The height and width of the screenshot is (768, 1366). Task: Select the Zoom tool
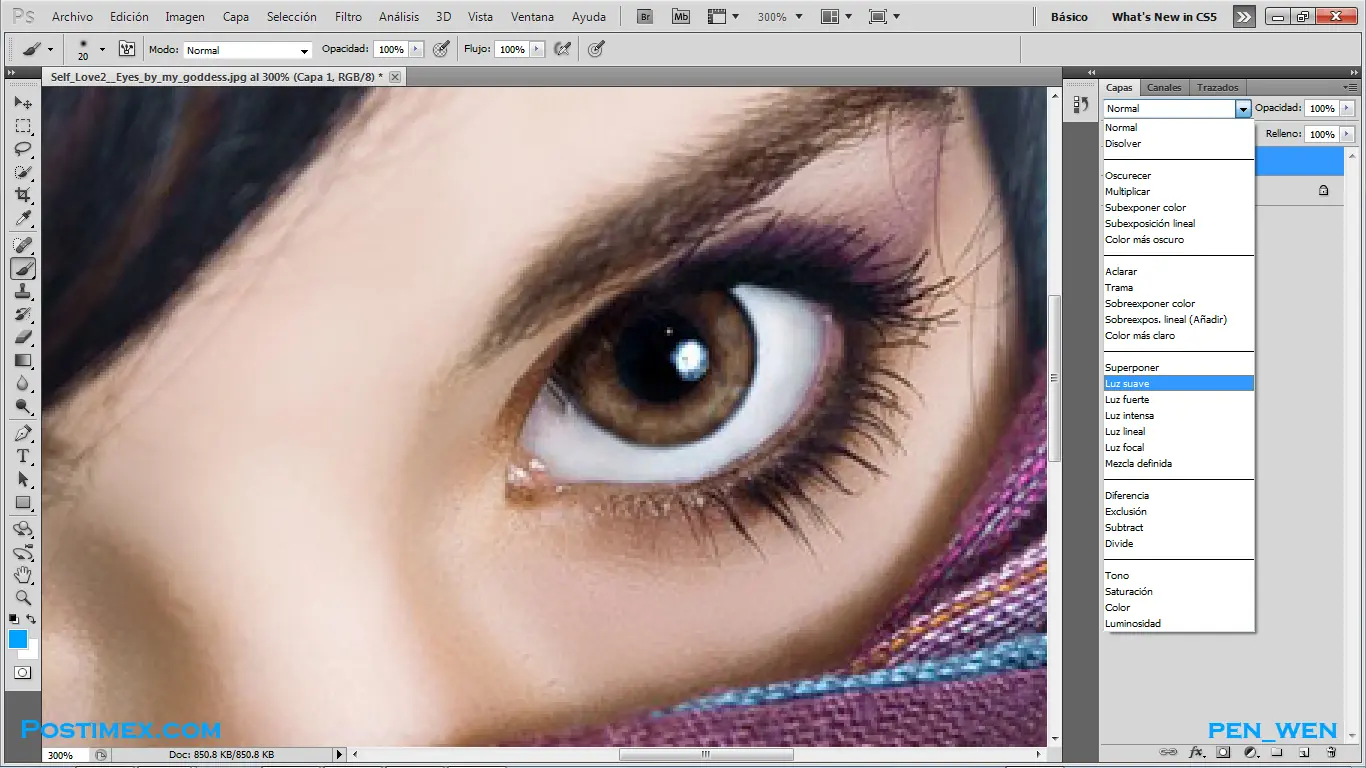click(x=23, y=598)
